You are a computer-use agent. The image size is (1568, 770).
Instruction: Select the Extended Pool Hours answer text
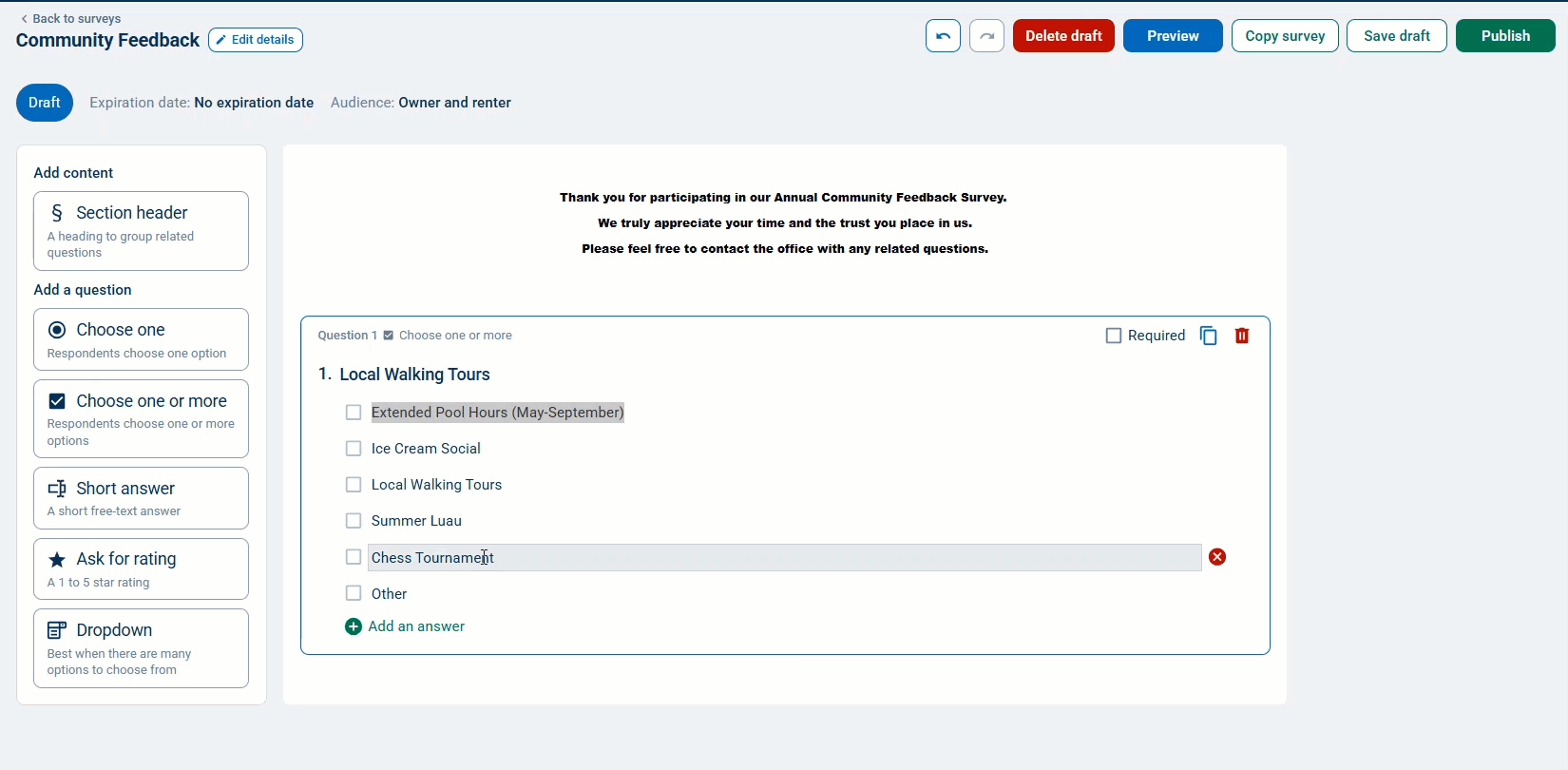[x=497, y=413]
